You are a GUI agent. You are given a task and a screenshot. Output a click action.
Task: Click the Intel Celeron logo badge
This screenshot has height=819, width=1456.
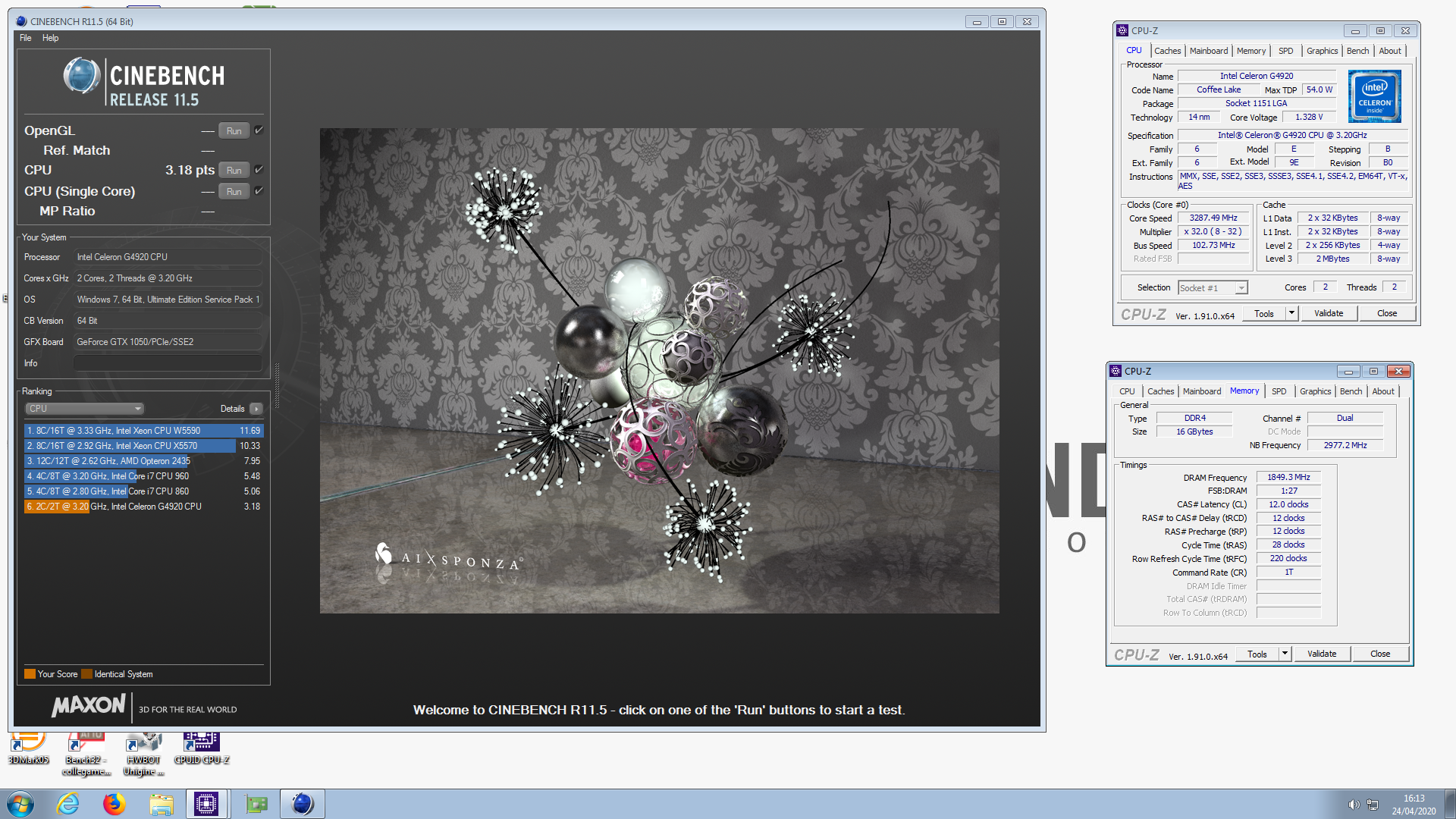coord(1374,96)
